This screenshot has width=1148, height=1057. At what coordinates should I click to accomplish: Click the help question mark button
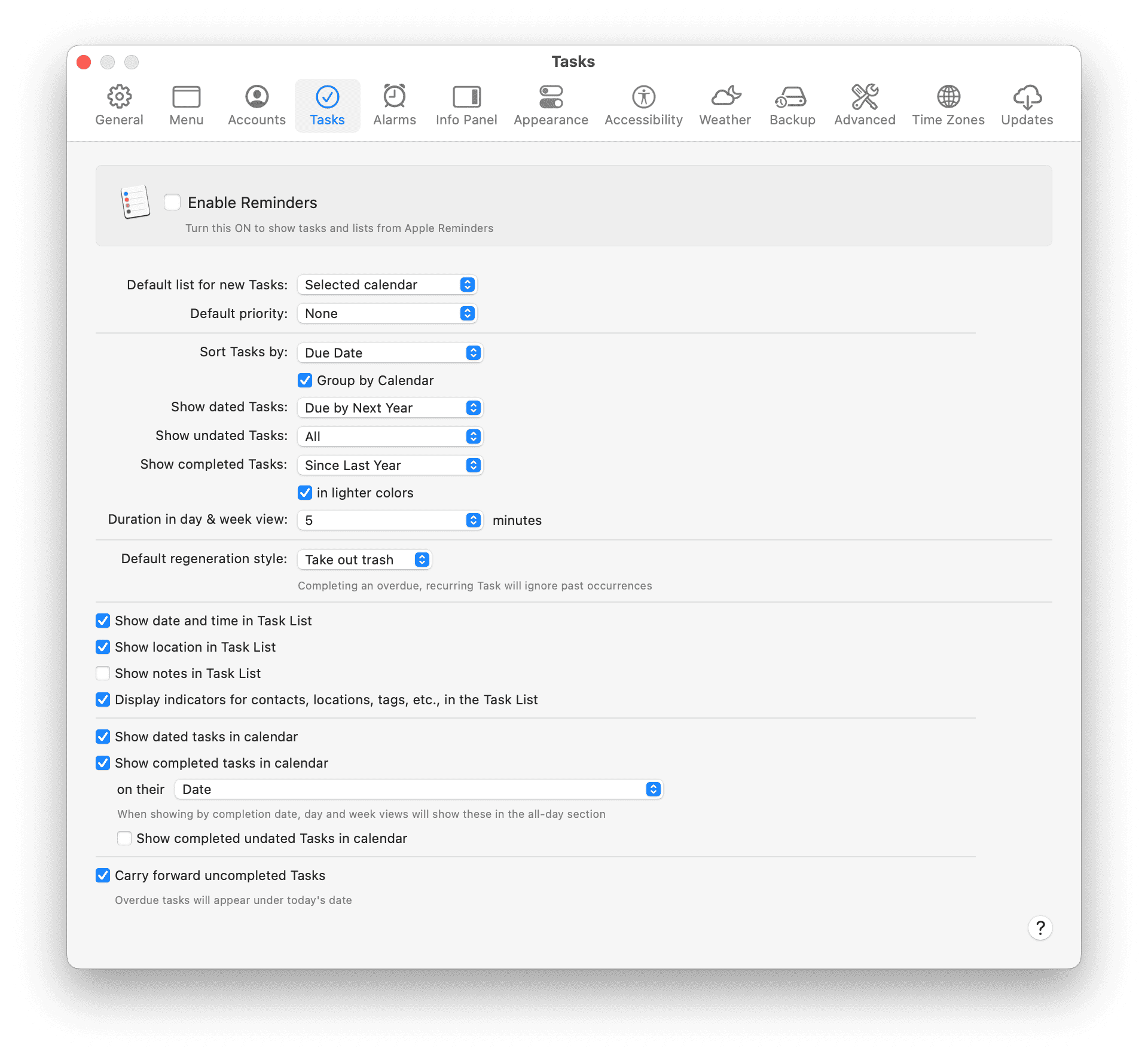click(x=1040, y=928)
